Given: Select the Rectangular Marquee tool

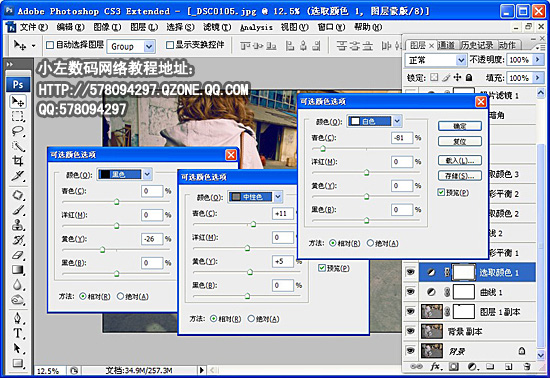Looking at the screenshot, I should tap(18, 116).
